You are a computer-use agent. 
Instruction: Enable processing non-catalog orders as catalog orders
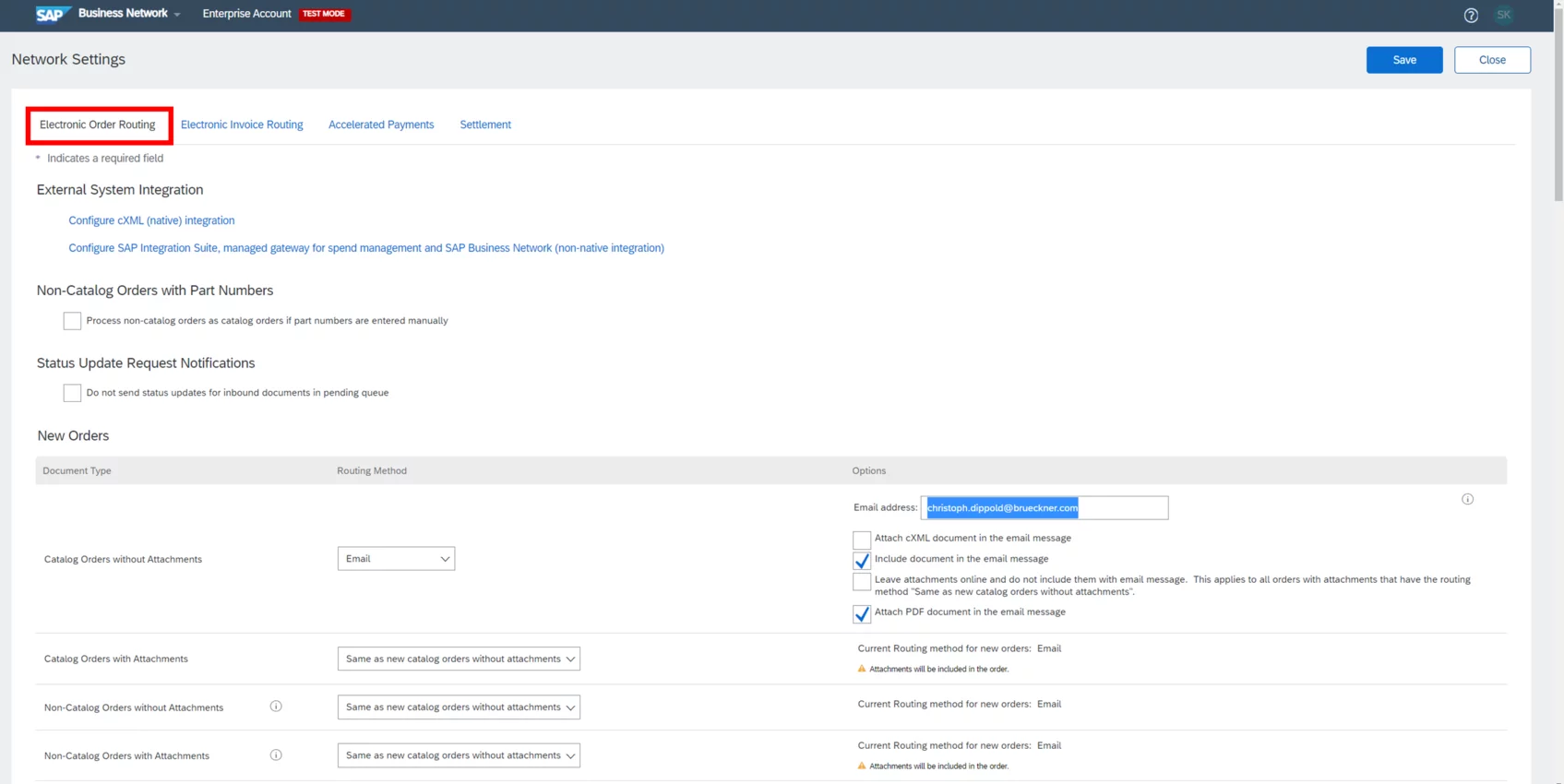click(72, 321)
